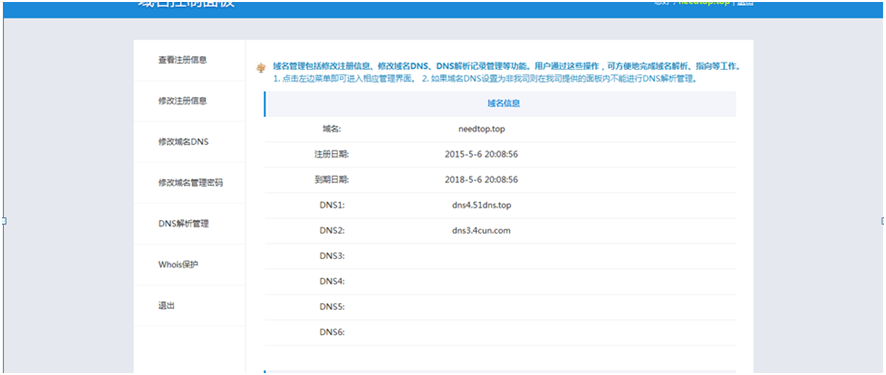This screenshot has height=375, width=886.
Task: Click the DNS5: label
Action: pyautogui.click(x=332, y=307)
